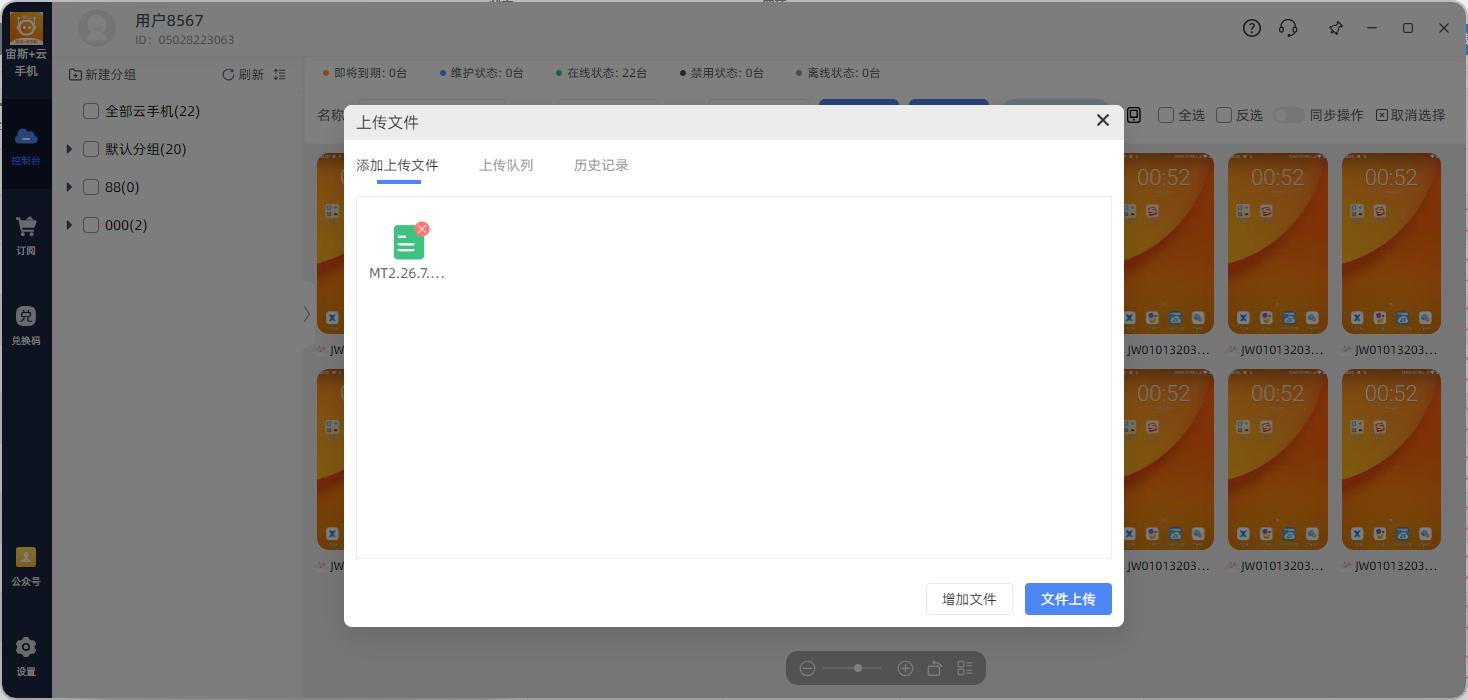This screenshot has height=700, width=1468.
Task: Click the pin window icon
Action: 1336,28
